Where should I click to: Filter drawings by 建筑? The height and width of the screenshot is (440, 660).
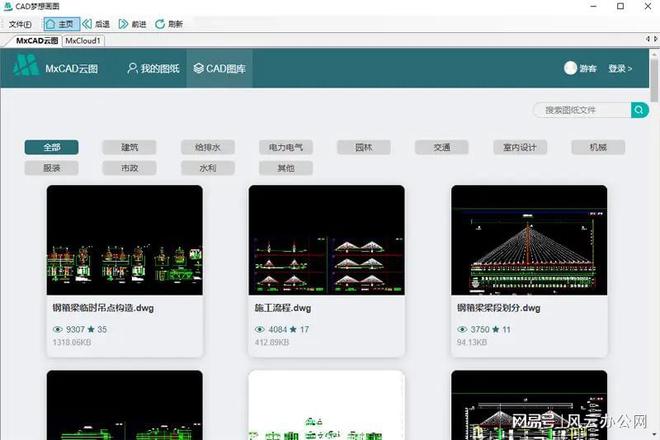click(129, 147)
